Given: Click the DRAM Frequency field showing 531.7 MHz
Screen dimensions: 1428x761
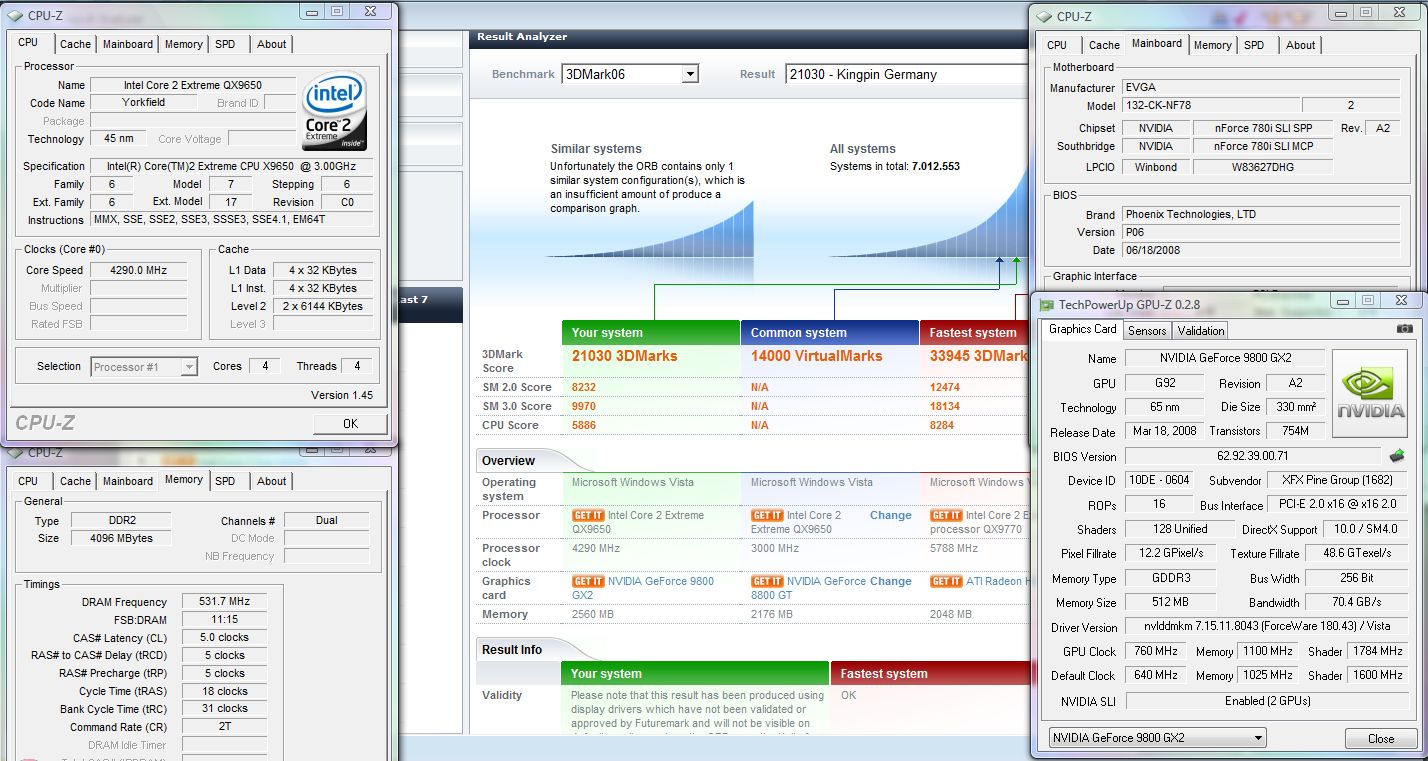Looking at the screenshot, I should (x=225, y=602).
